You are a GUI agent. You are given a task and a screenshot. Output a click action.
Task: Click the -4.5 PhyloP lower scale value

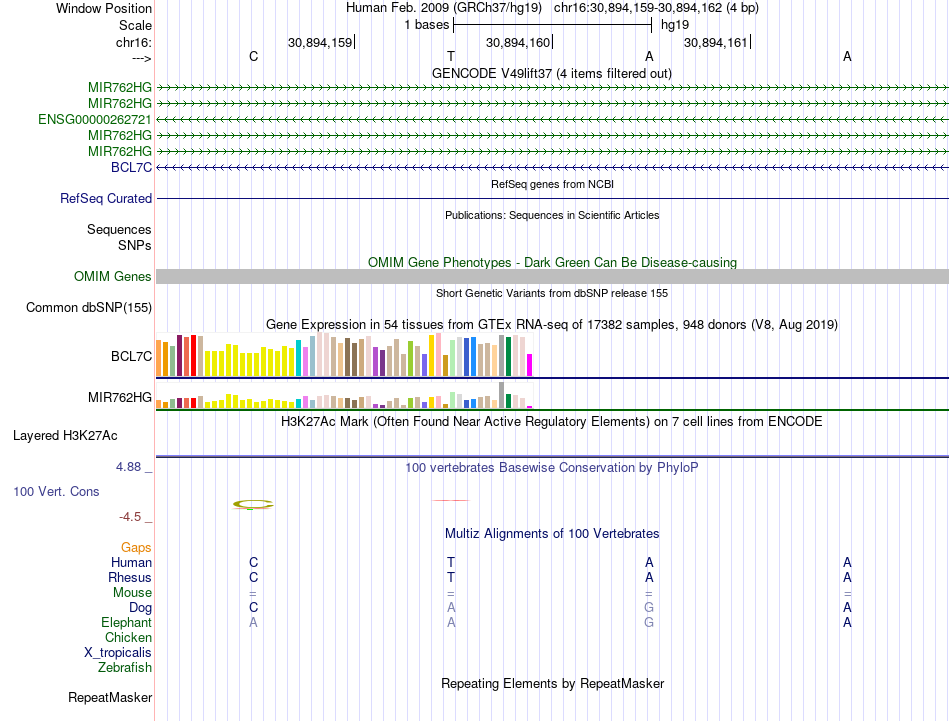click(130, 517)
